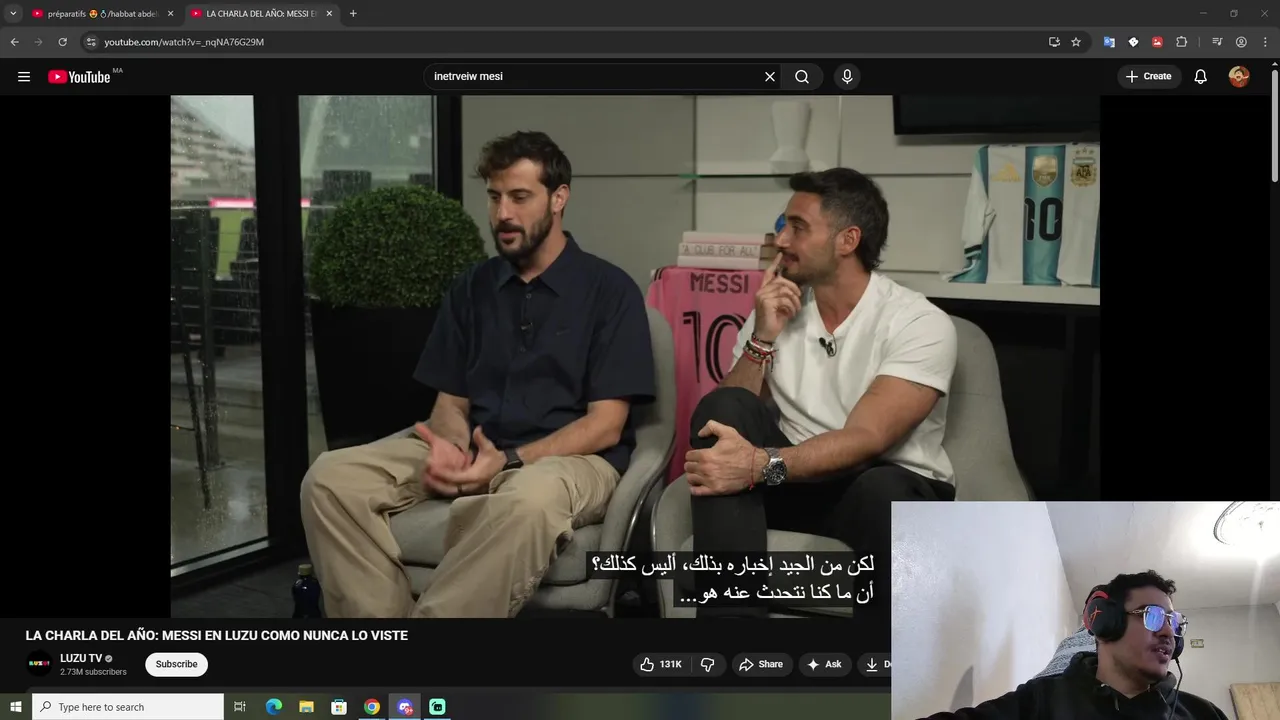Open Task View on the taskbar

tap(240, 707)
